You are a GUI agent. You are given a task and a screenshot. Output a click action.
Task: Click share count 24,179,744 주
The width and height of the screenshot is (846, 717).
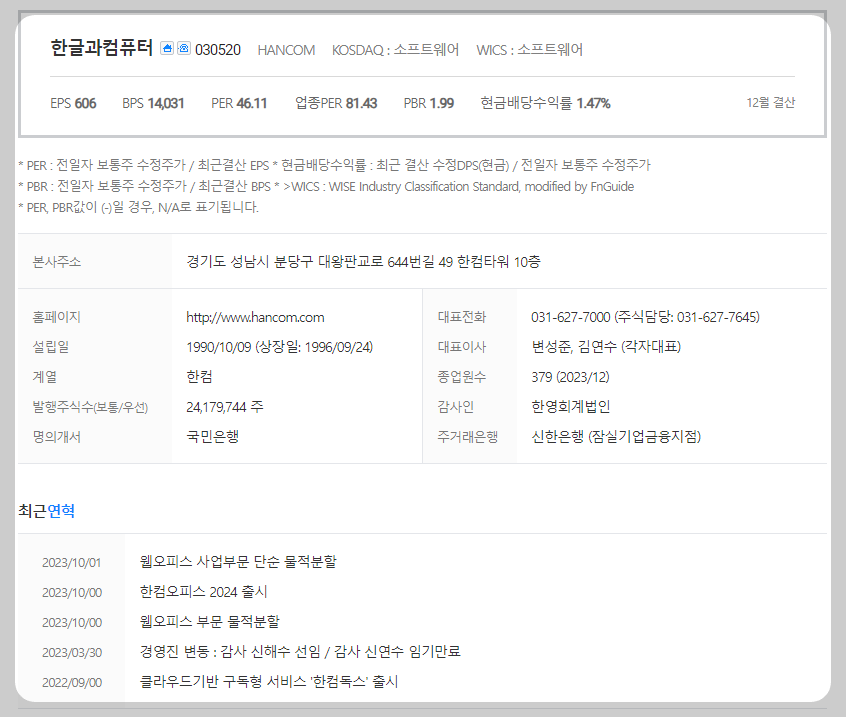pos(225,407)
